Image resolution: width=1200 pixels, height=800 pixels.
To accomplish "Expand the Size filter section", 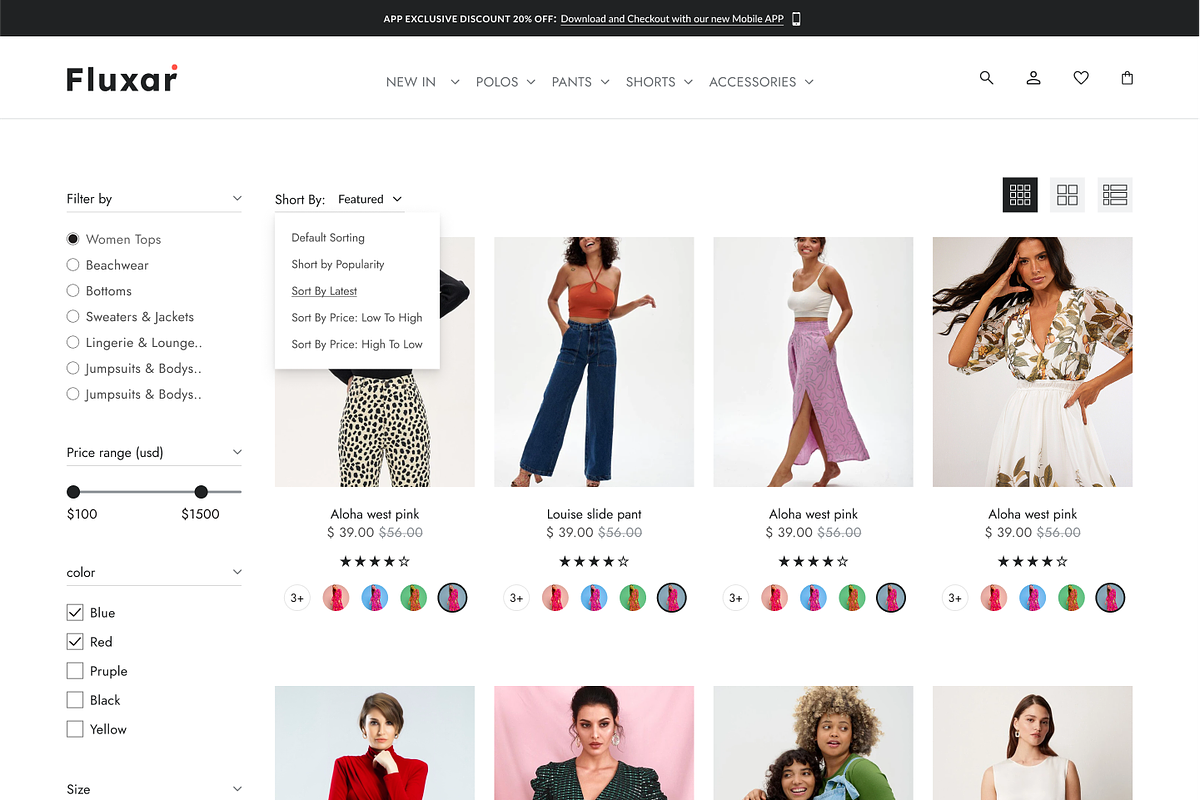I will tap(237, 789).
